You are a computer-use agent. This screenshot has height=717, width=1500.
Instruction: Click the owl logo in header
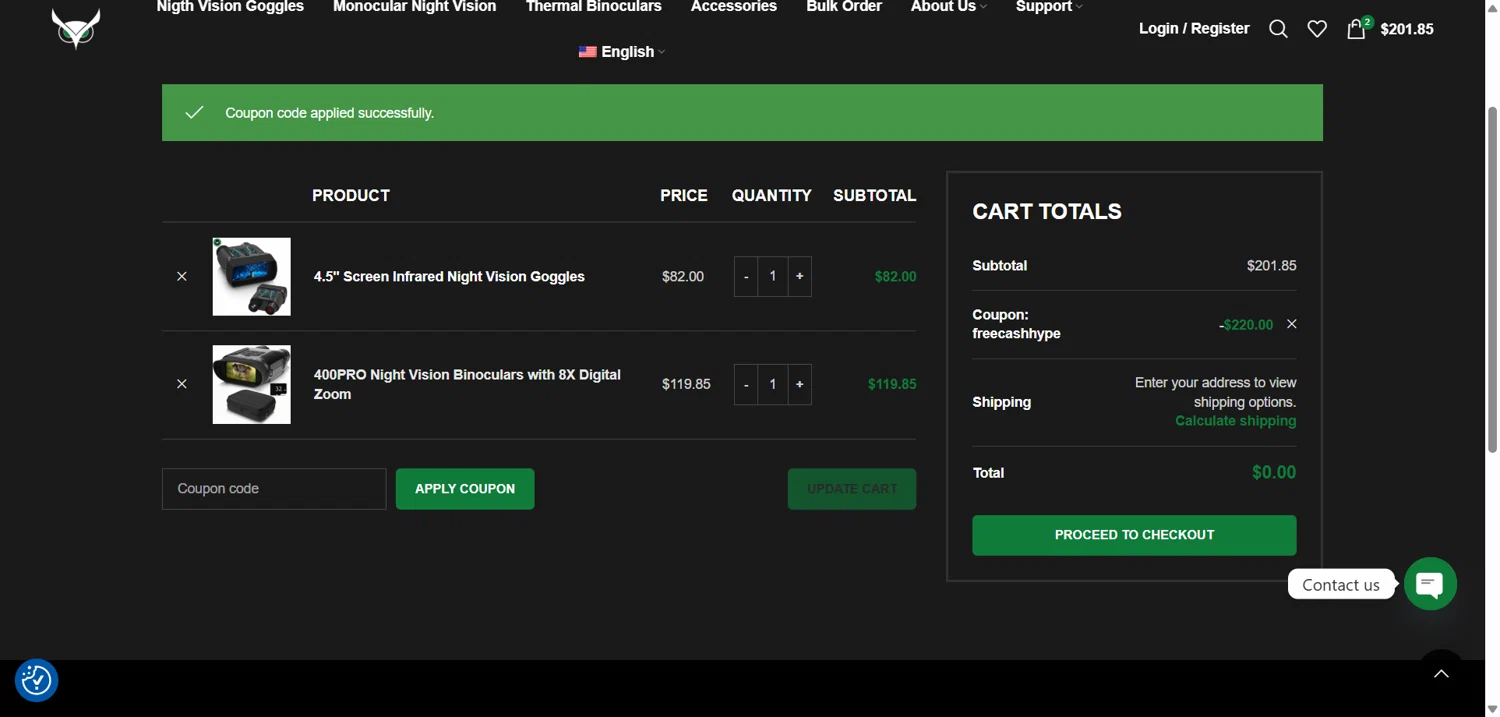[76, 29]
